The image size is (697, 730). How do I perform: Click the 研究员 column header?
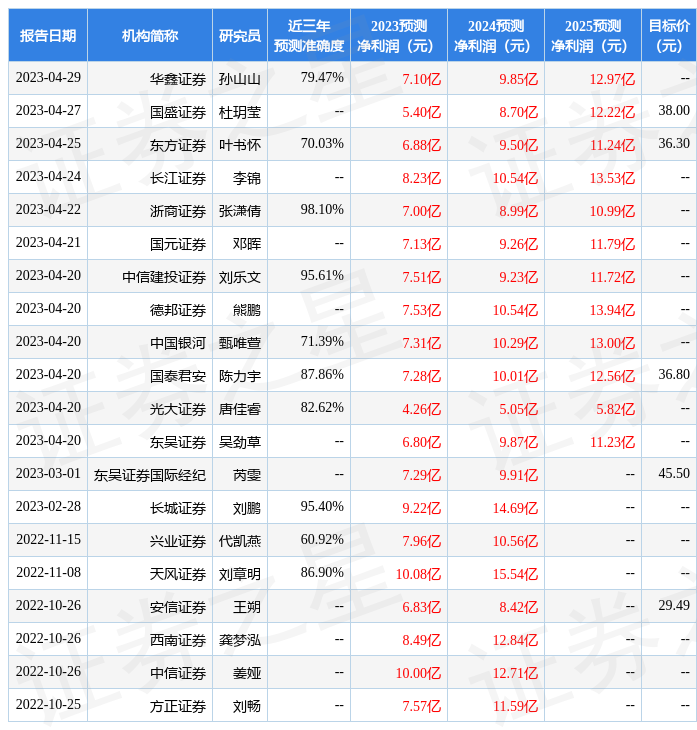239,35
